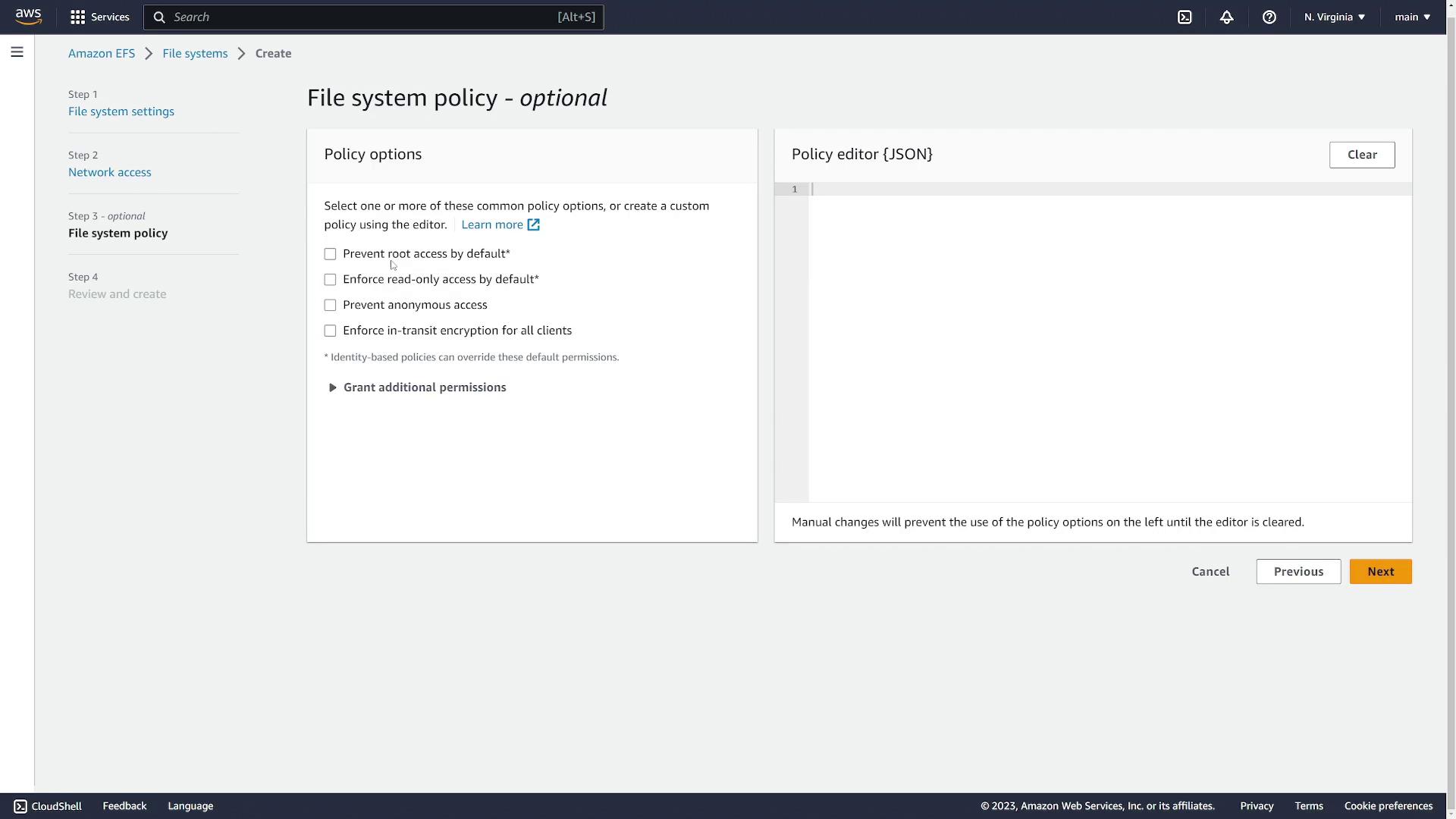Check Enforce read-only access by default
The height and width of the screenshot is (819, 1456).
click(x=330, y=280)
